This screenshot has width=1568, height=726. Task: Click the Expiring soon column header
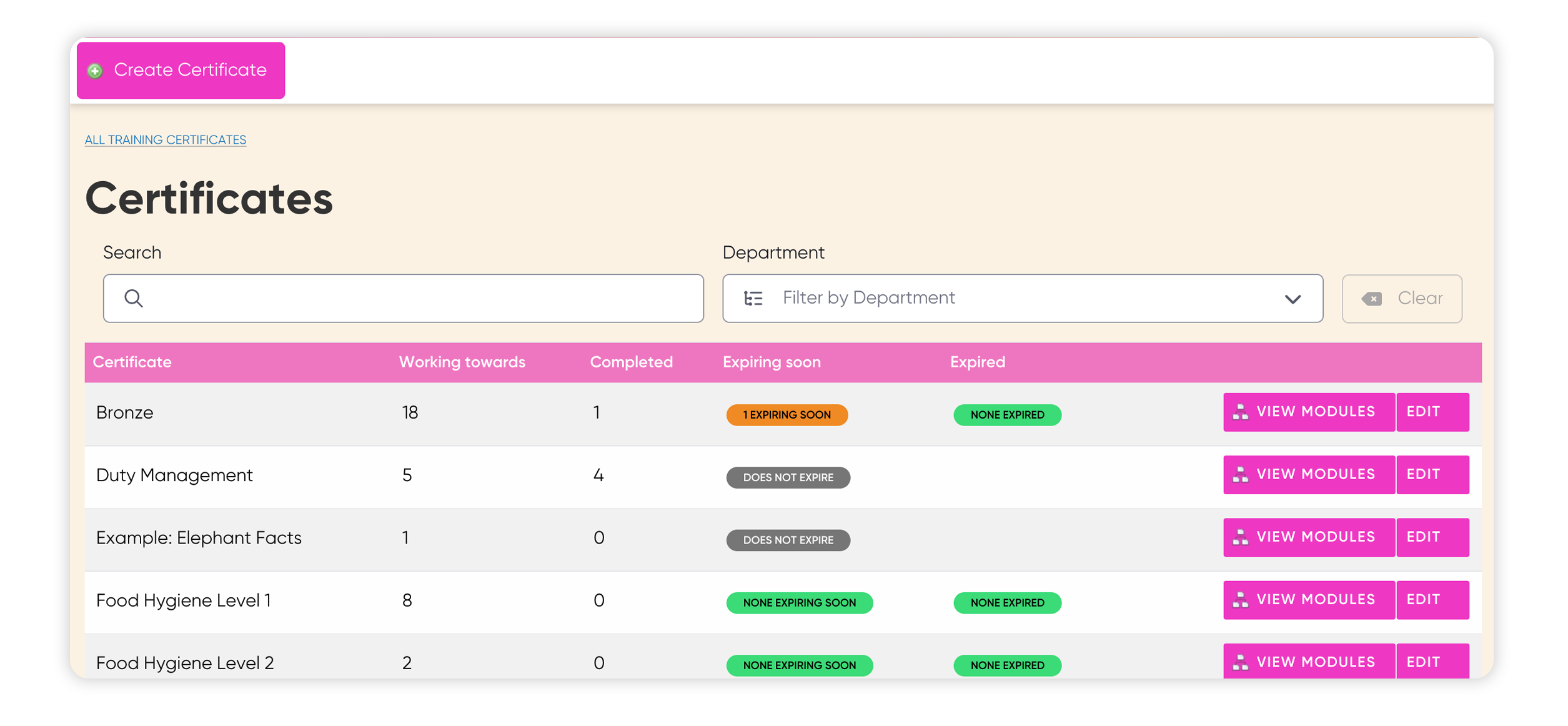tap(772, 362)
